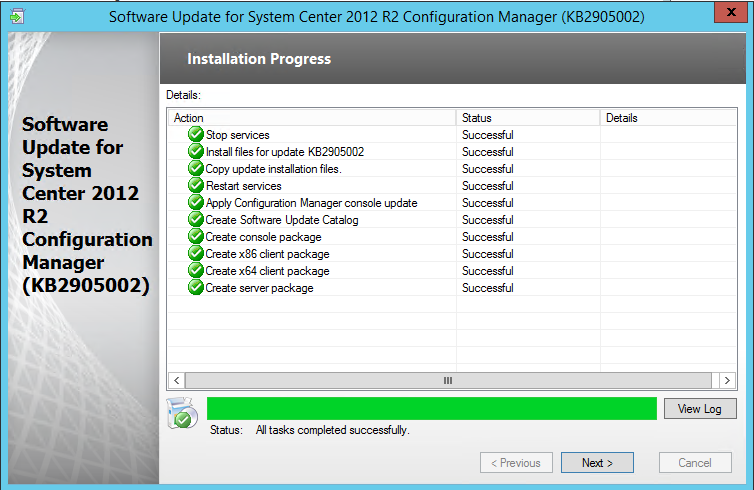
Task: Click the check icon beside Copy update installation files
Action: [x=196, y=168]
